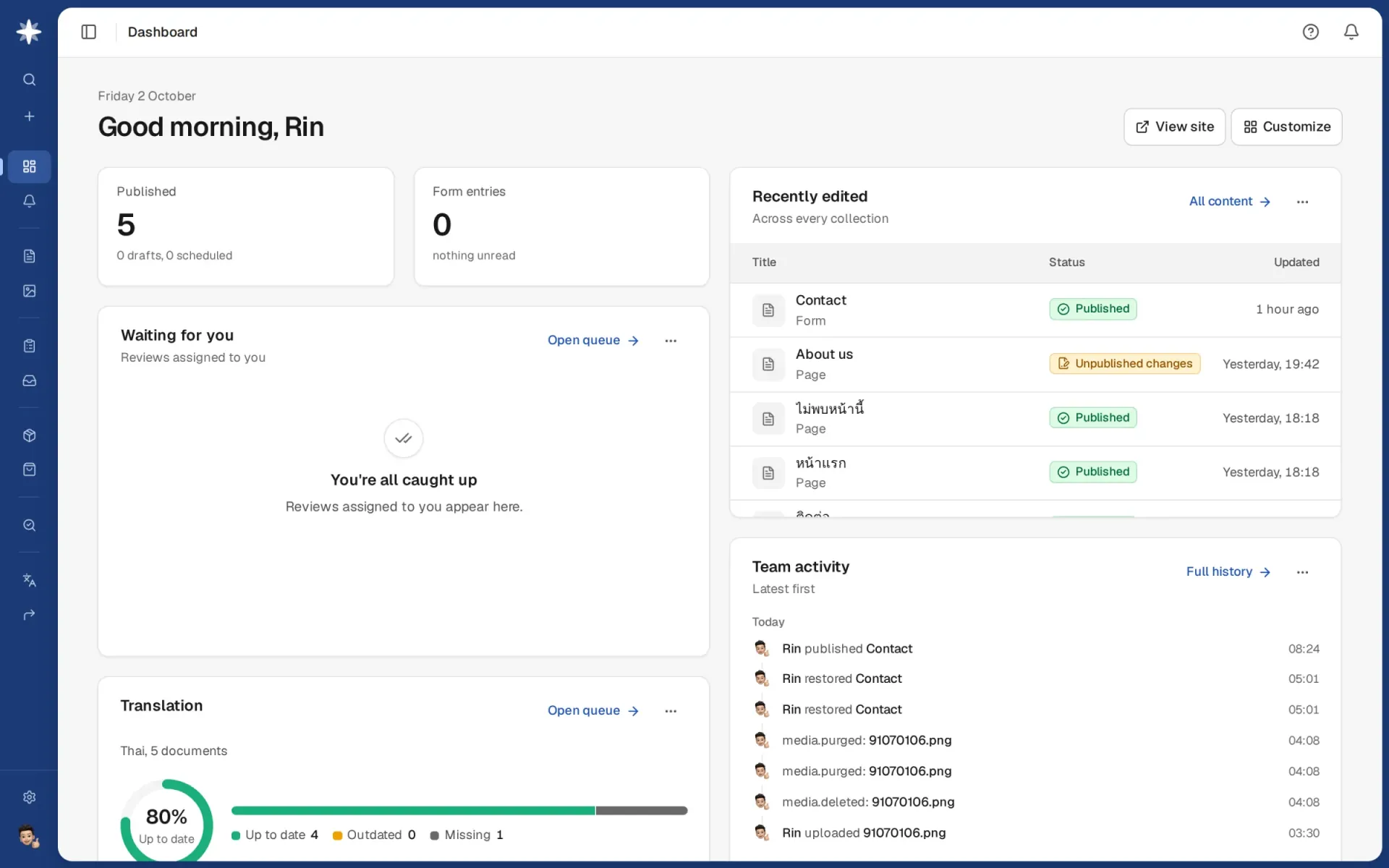Open Translation widget more-options menu
Viewport: 1389px width, 868px height.
pyautogui.click(x=671, y=711)
